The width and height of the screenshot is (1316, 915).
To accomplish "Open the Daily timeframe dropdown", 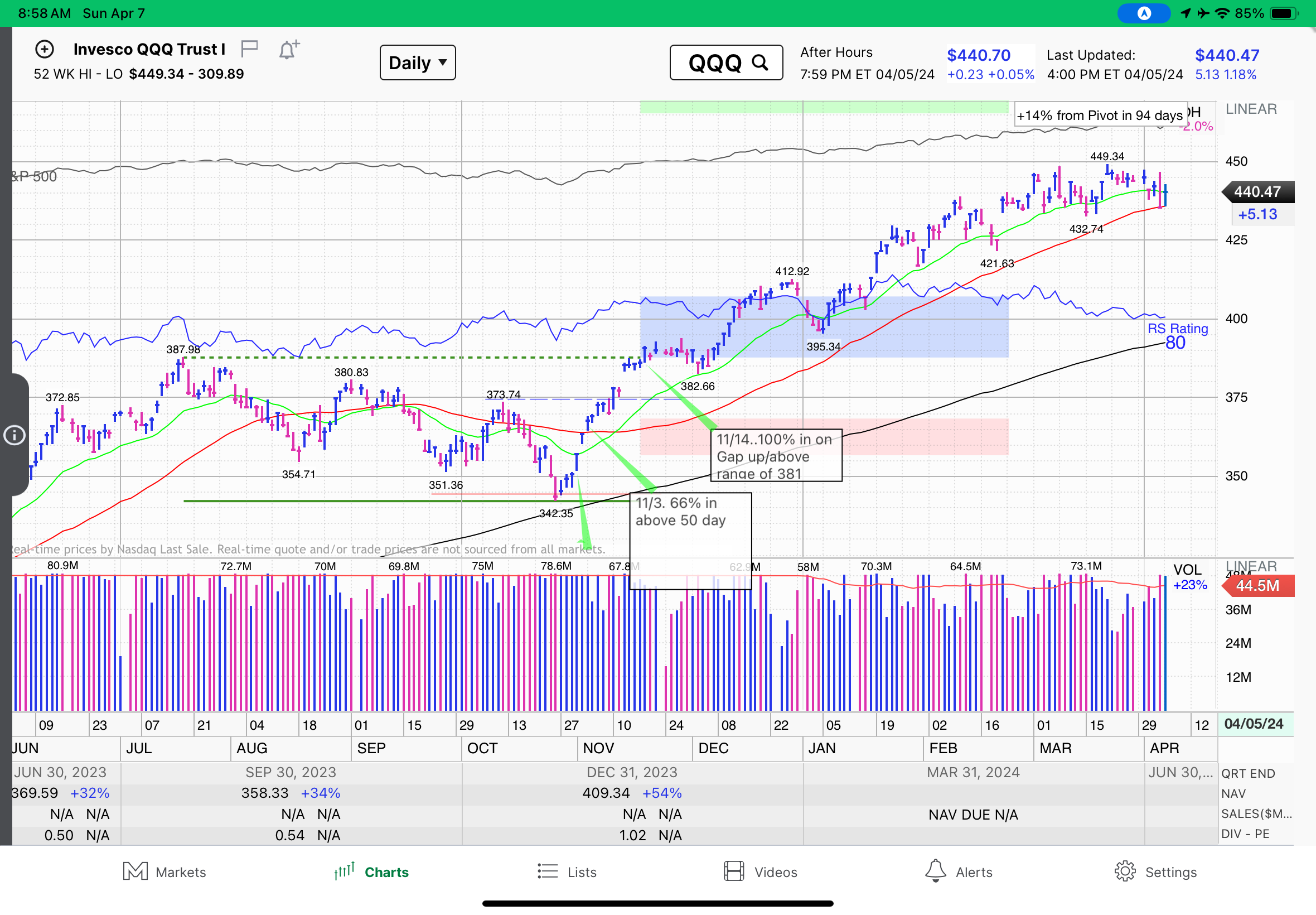I will pos(418,62).
